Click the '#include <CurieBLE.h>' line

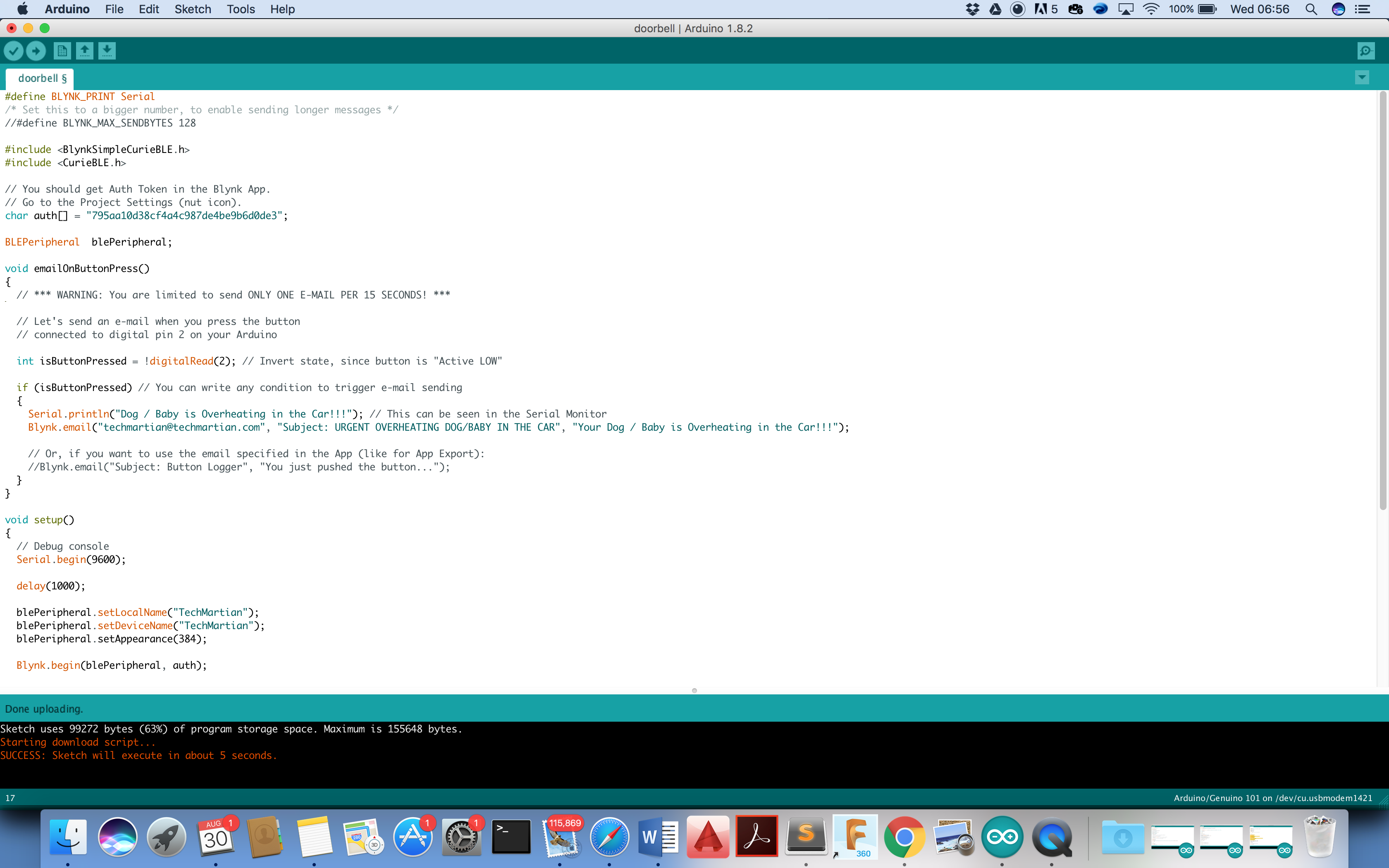pyautogui.click(x=65, y=163)
